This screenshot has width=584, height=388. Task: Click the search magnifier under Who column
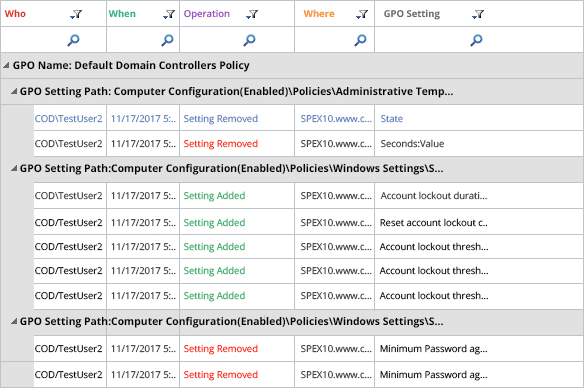73,40
